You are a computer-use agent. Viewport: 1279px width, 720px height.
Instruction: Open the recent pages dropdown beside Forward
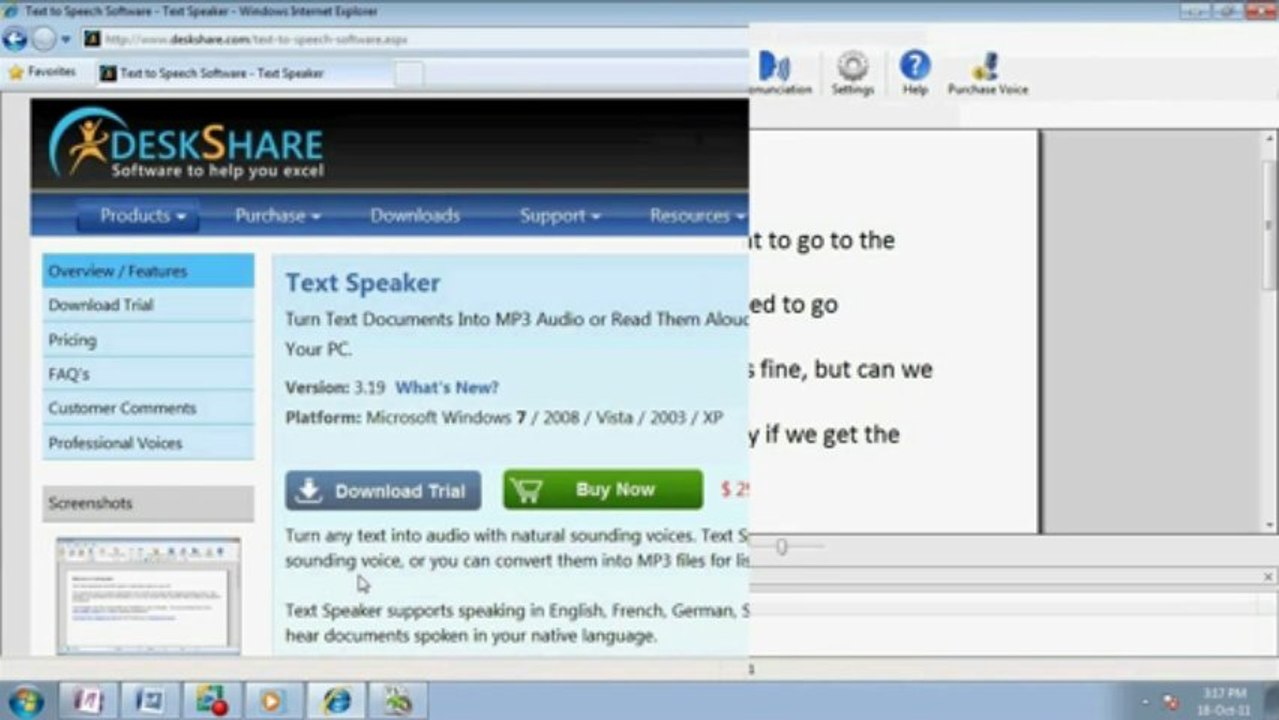tap(66, 40)
